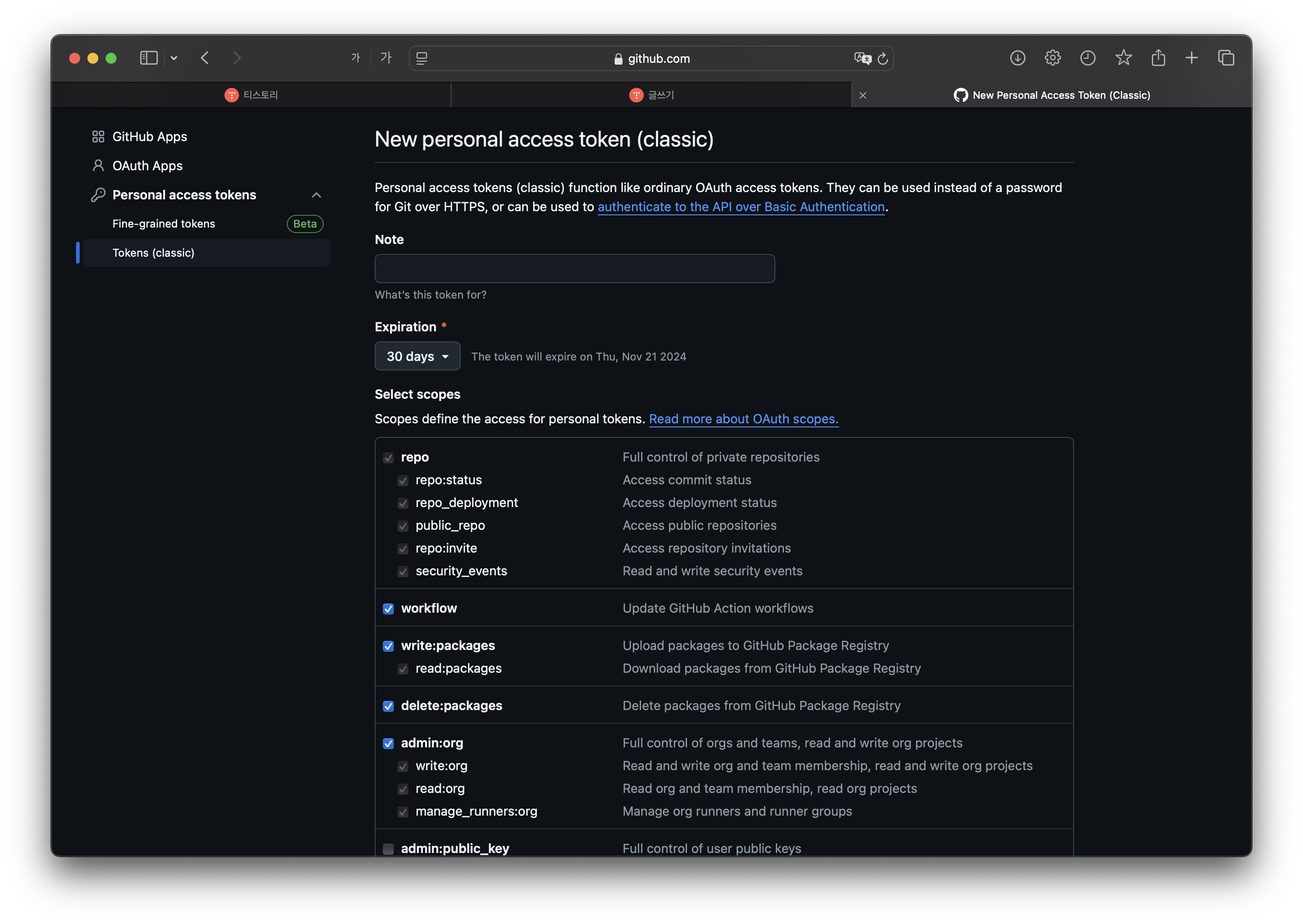Open the 30 days expiration dropdown
The width and height of the screenshot is (1303, 924).
[x=417, y=356]
